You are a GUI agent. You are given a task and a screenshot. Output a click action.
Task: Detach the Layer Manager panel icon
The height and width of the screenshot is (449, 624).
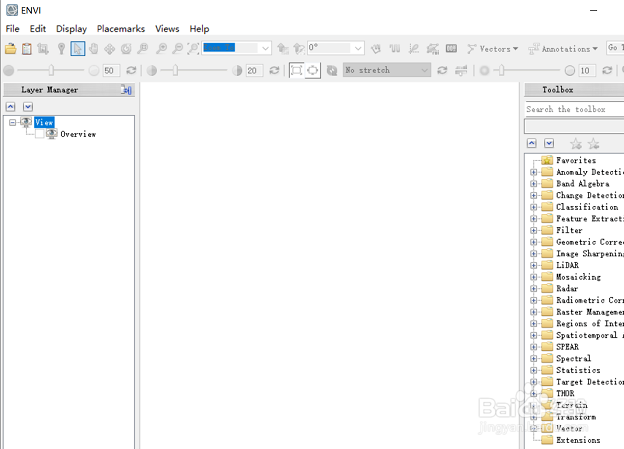click(126, 90)
